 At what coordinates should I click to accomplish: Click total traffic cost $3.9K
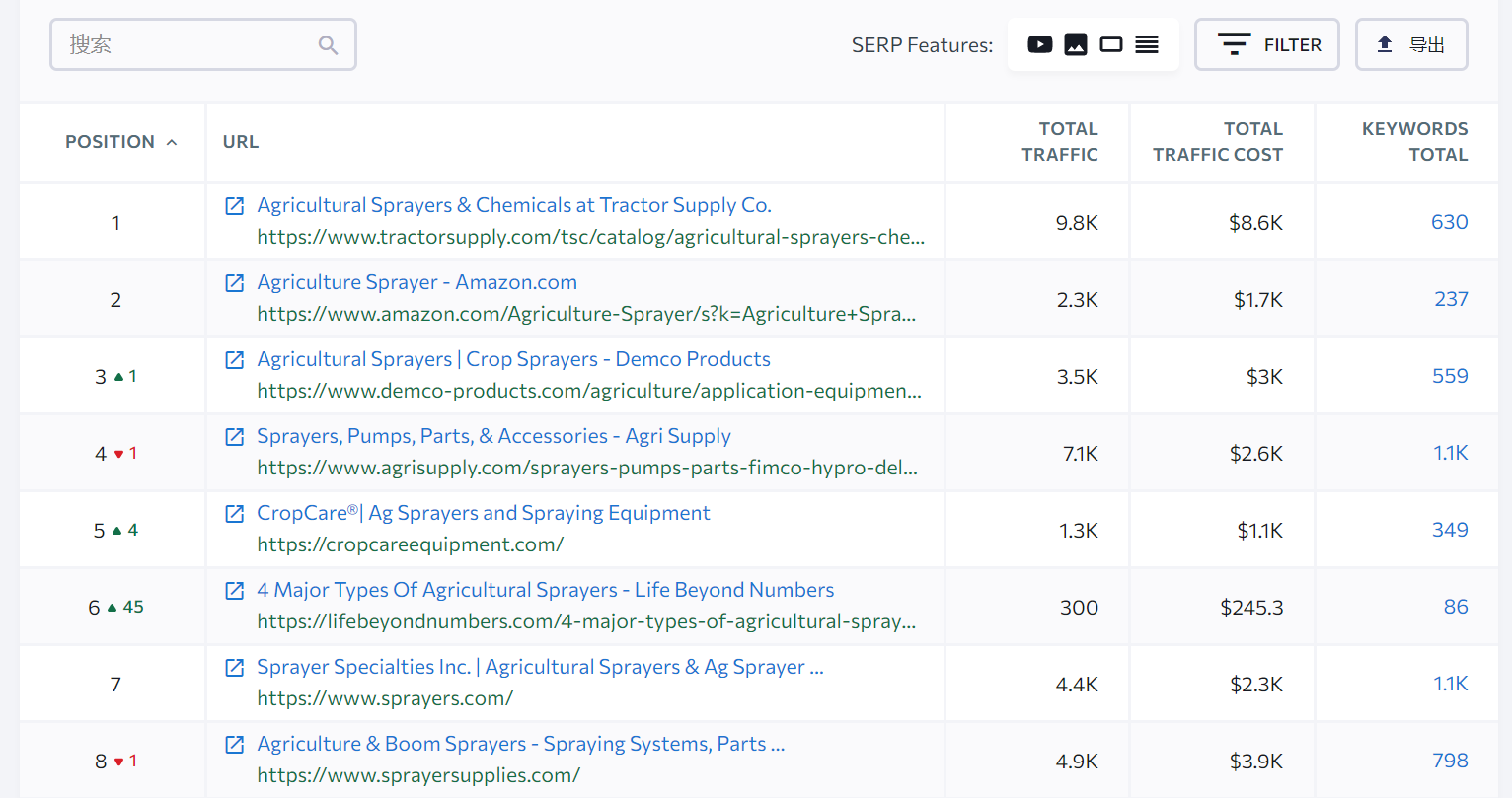coord(1255,762)
